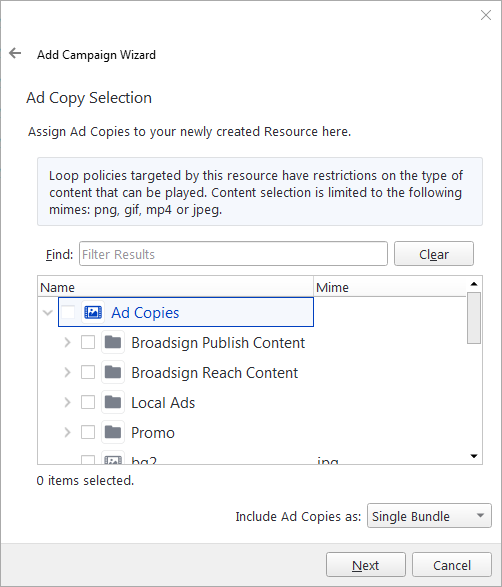Click the Local Ads folder icon
This screenshot has height=587, width=502.
point(113,402)
